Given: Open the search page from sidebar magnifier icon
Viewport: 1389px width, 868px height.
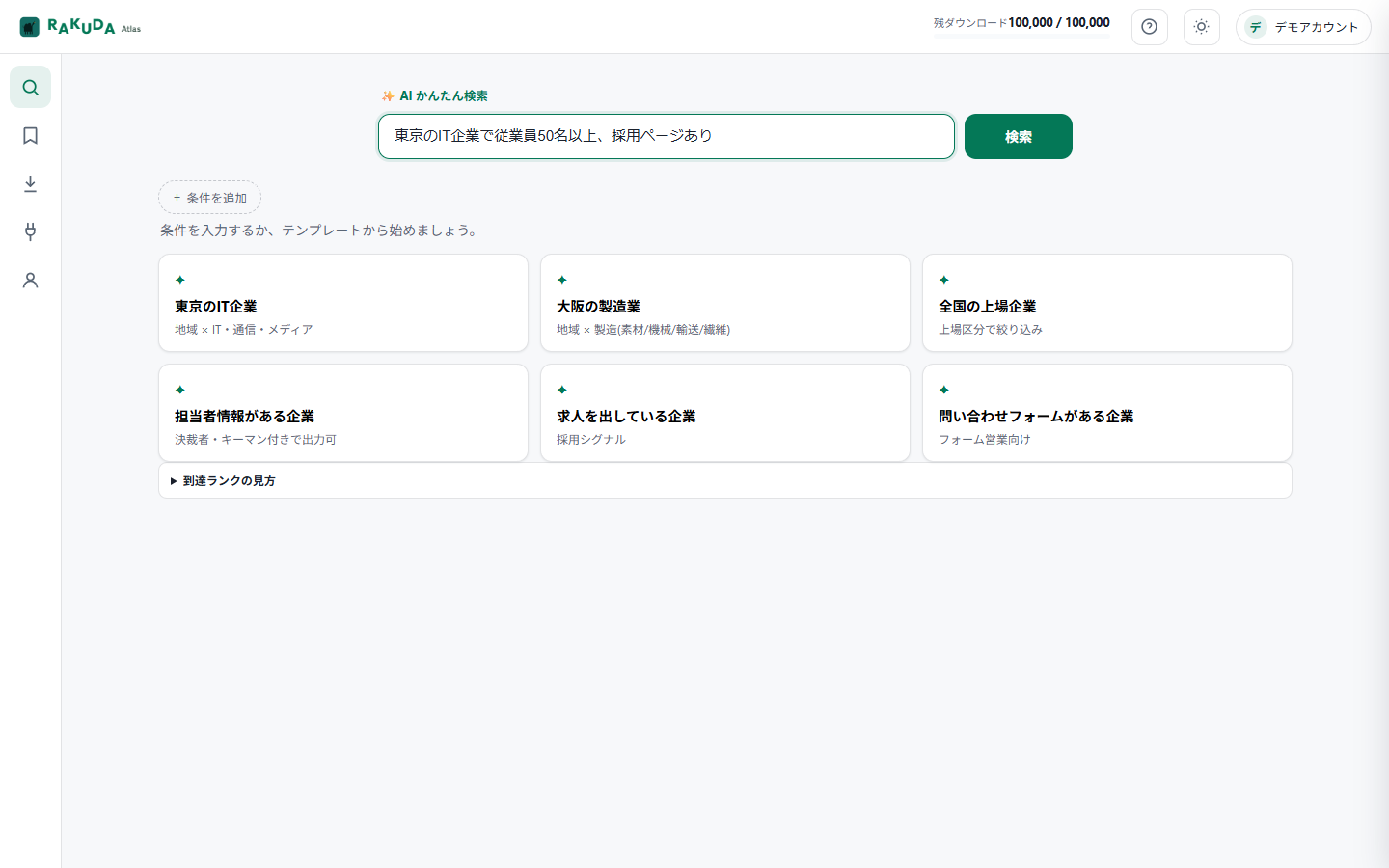Looking at the screenshot, I should (x=30, y=87).
